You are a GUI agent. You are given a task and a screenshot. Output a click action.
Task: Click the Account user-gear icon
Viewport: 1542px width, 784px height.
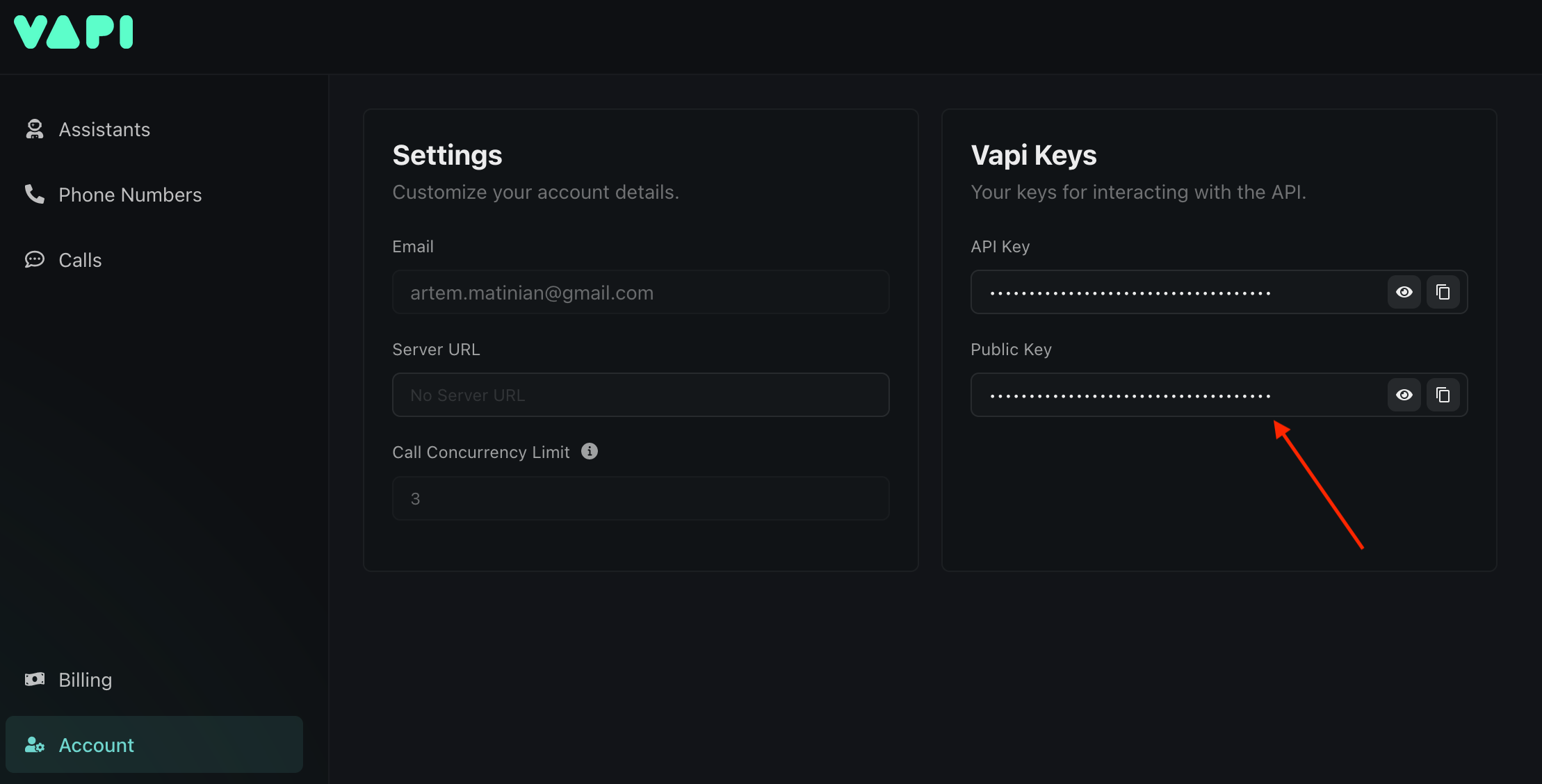(x=34, y=745)
